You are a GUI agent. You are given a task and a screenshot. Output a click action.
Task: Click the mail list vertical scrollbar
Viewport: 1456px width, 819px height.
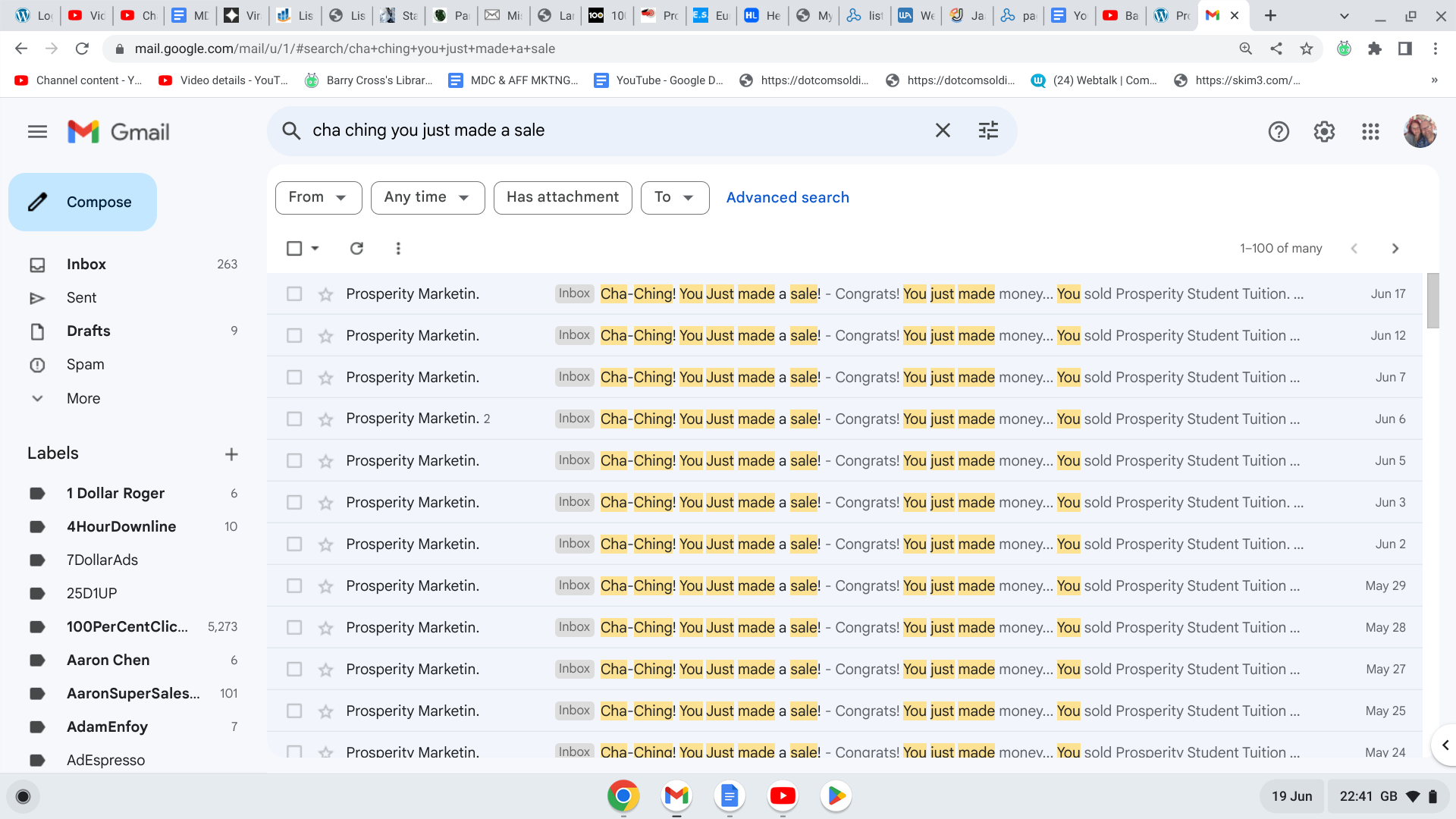coord(1432,301)
